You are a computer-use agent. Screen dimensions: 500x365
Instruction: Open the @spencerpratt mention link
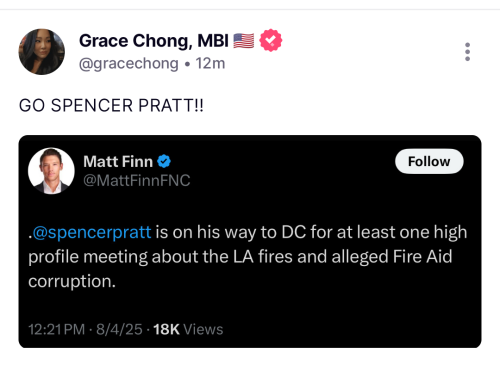90,232
